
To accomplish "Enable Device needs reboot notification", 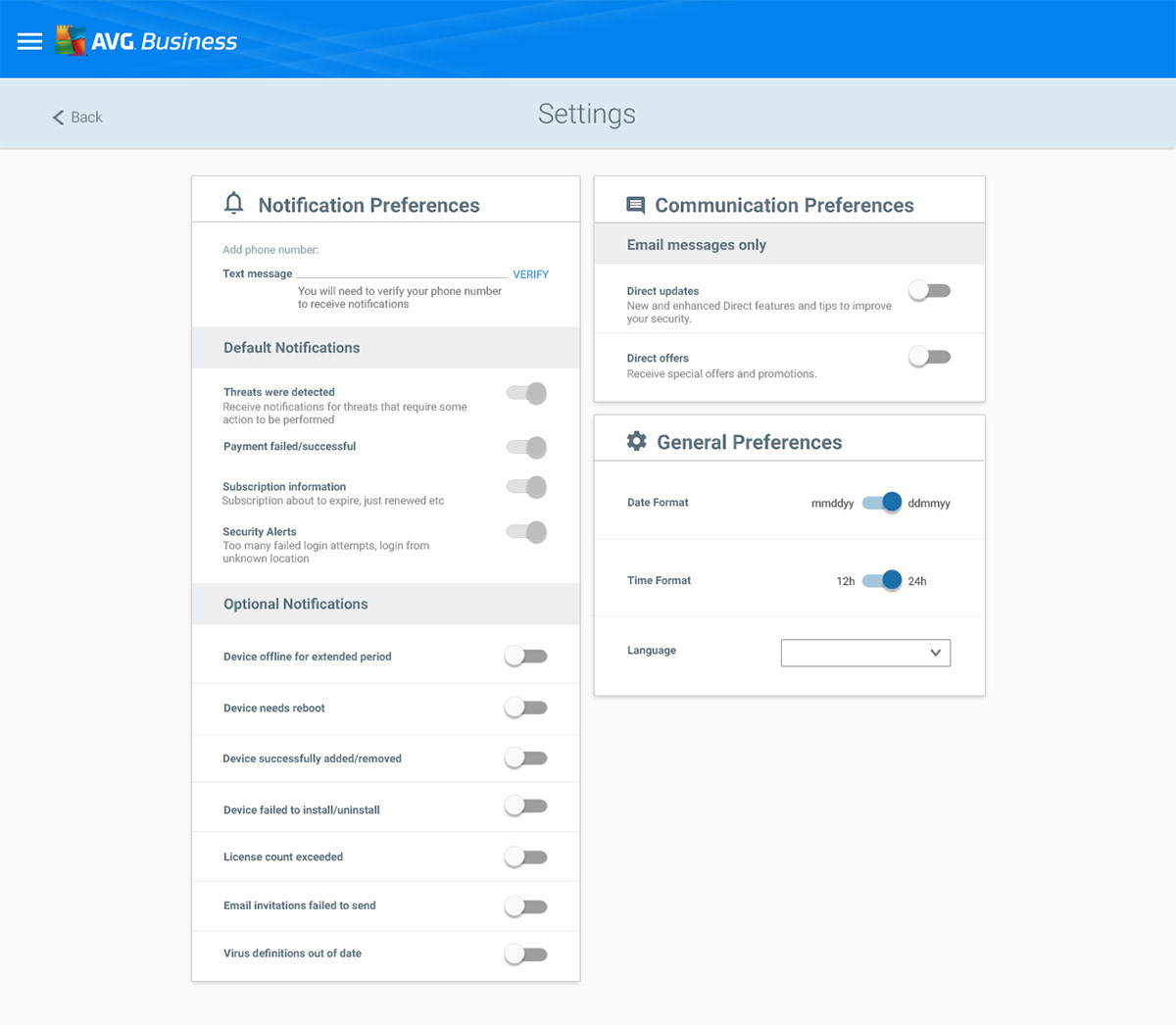I will tap(526, 708).
